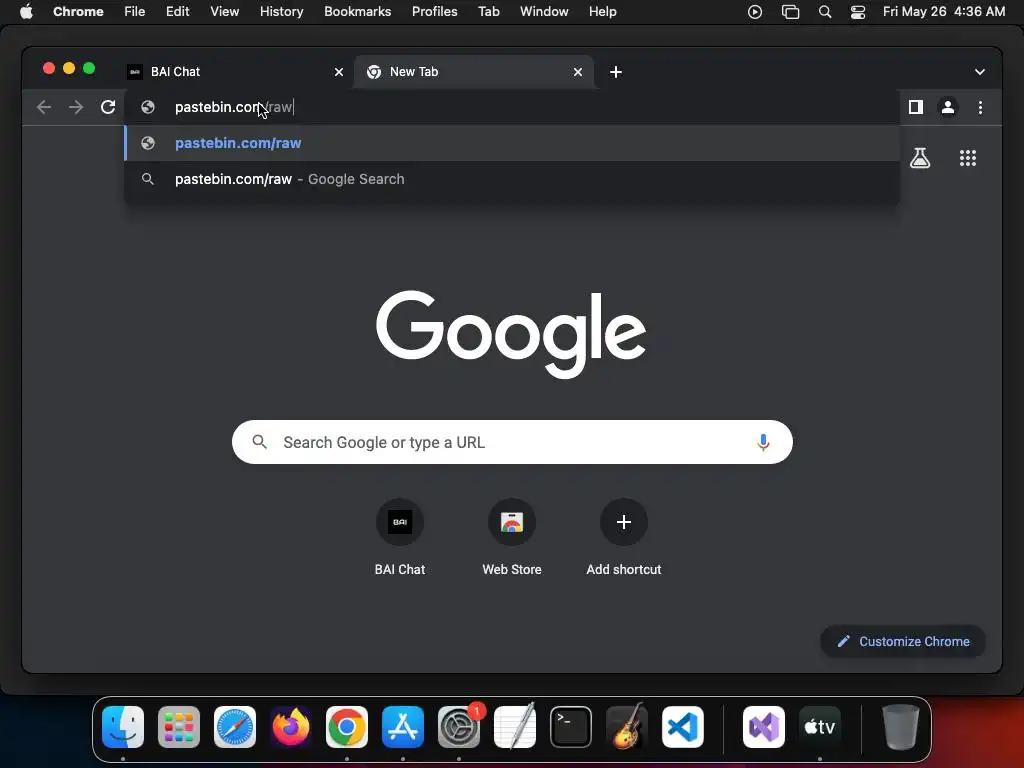1024x768 pixels.
Task: Open System Settings from the Dock
Action: click(459, 726)
